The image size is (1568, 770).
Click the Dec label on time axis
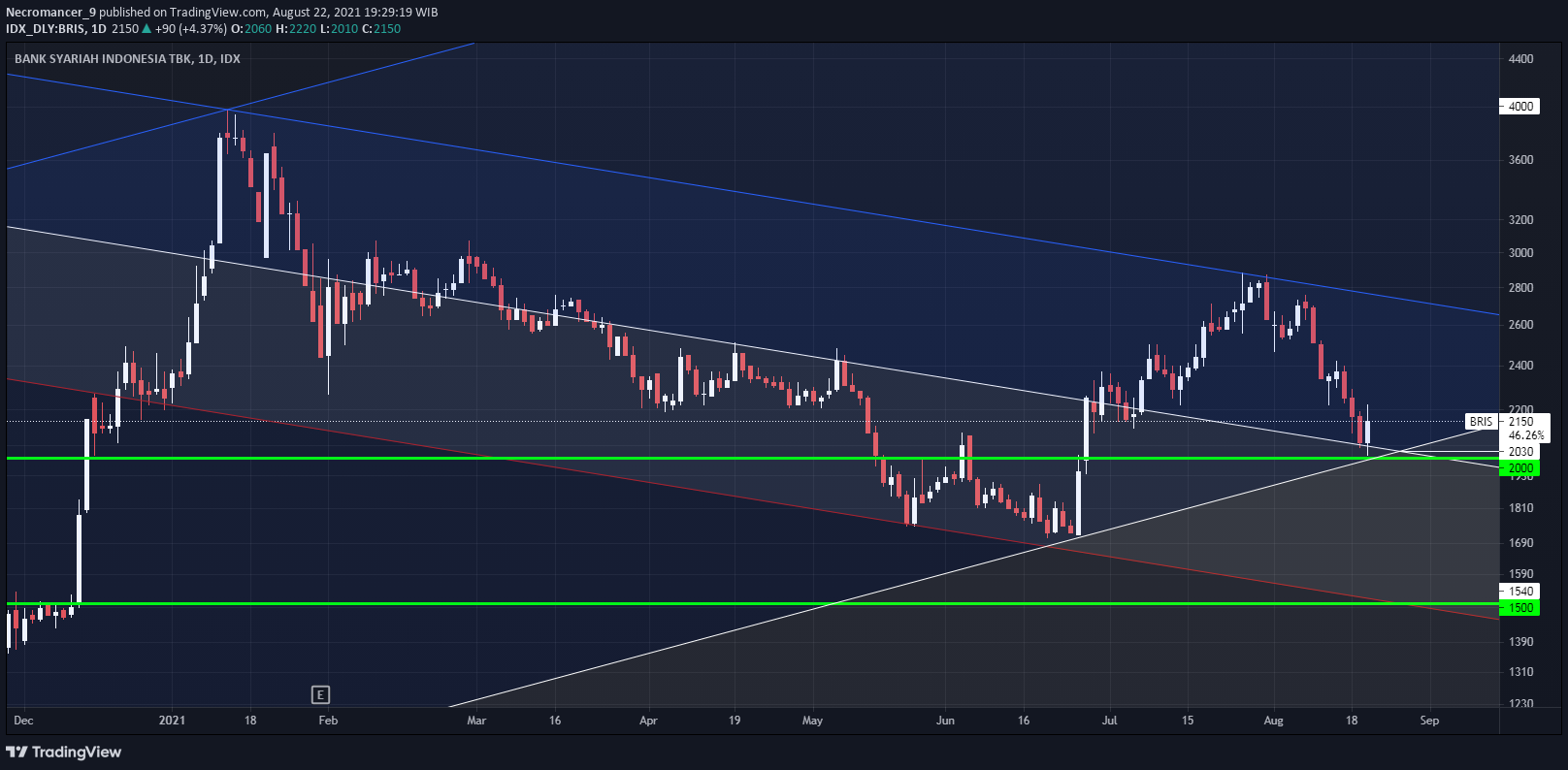(23, 720)
